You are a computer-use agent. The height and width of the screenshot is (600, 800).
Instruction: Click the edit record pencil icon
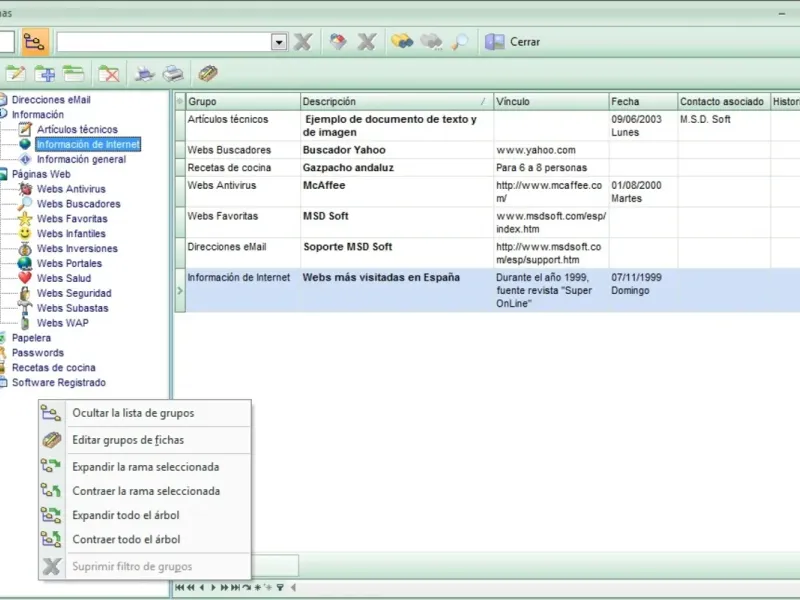coord(16,73)
